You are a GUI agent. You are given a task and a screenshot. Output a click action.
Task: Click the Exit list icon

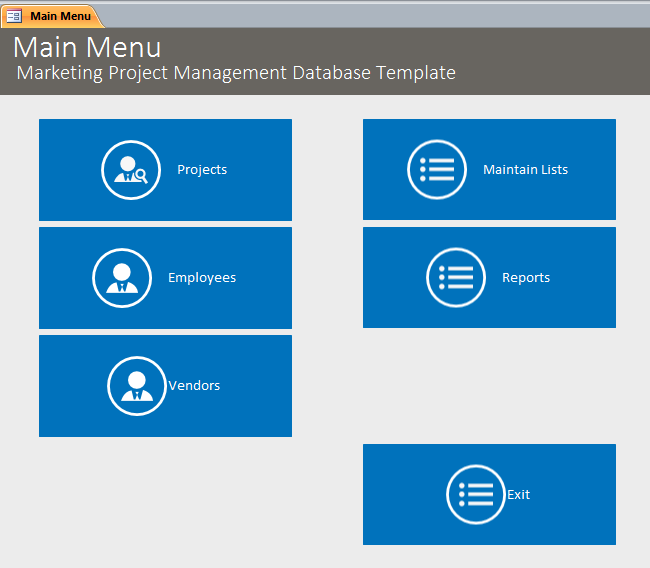[x=476, y=495]
